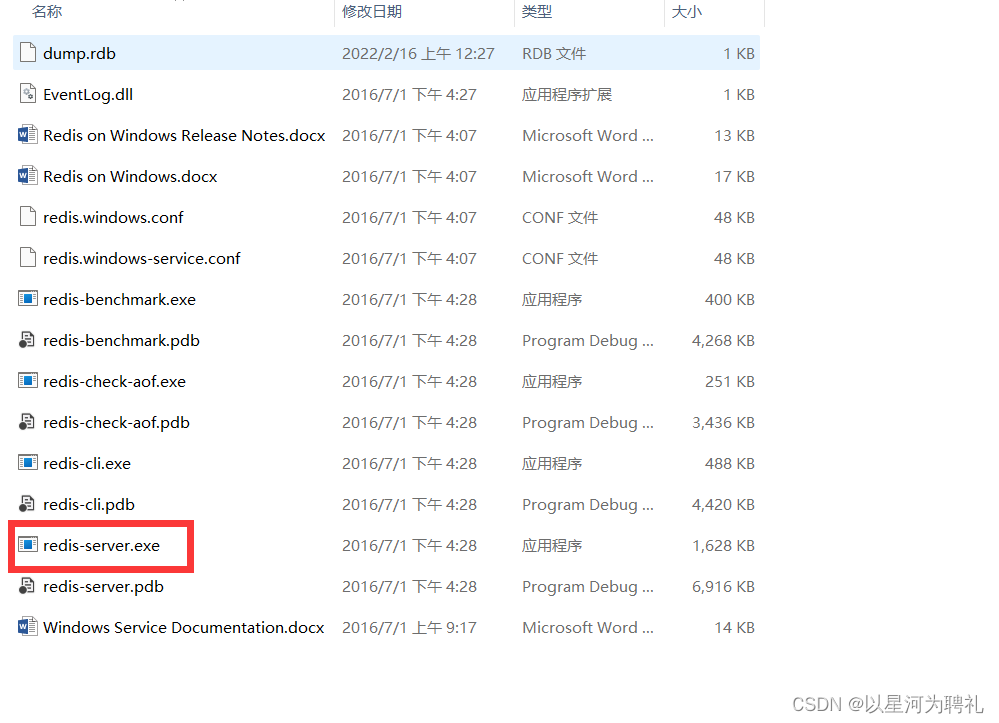The width and height of the screenshot is (999, 723).
Task: Click the redis-cli.pdb debug file icon
Action: [27, 504]
